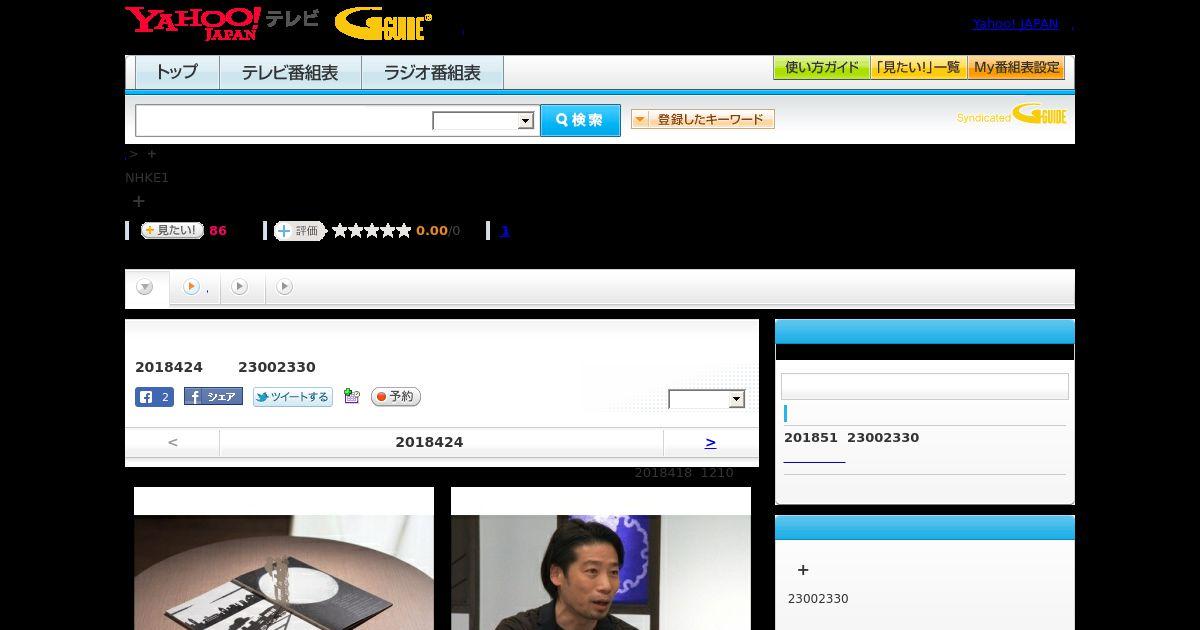Click the '201851 23002330' schedule text
Image resolution: width=1200 pixels, height=630 pixels.
point(851,438)
